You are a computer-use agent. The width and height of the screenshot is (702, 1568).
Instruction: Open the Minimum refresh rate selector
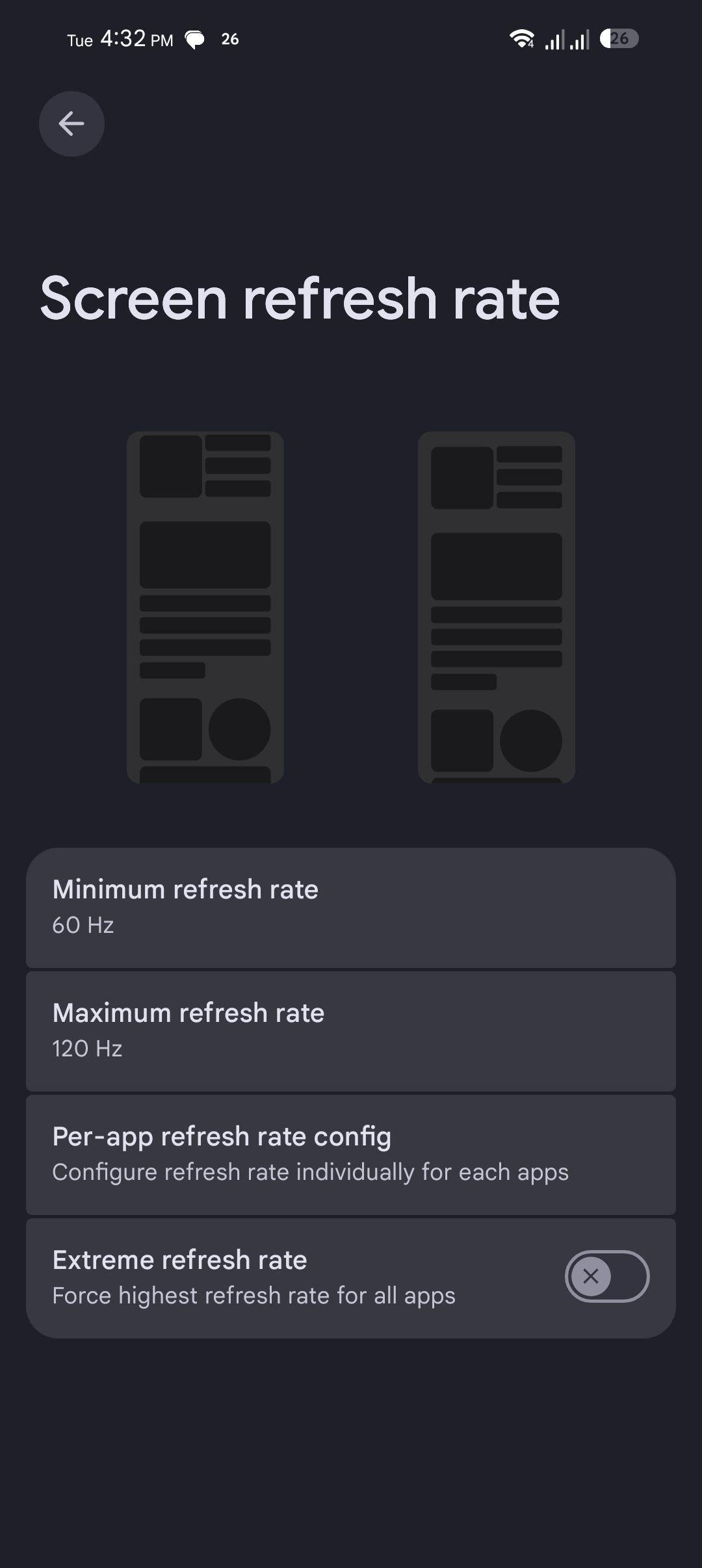click(x=351, y=908)
